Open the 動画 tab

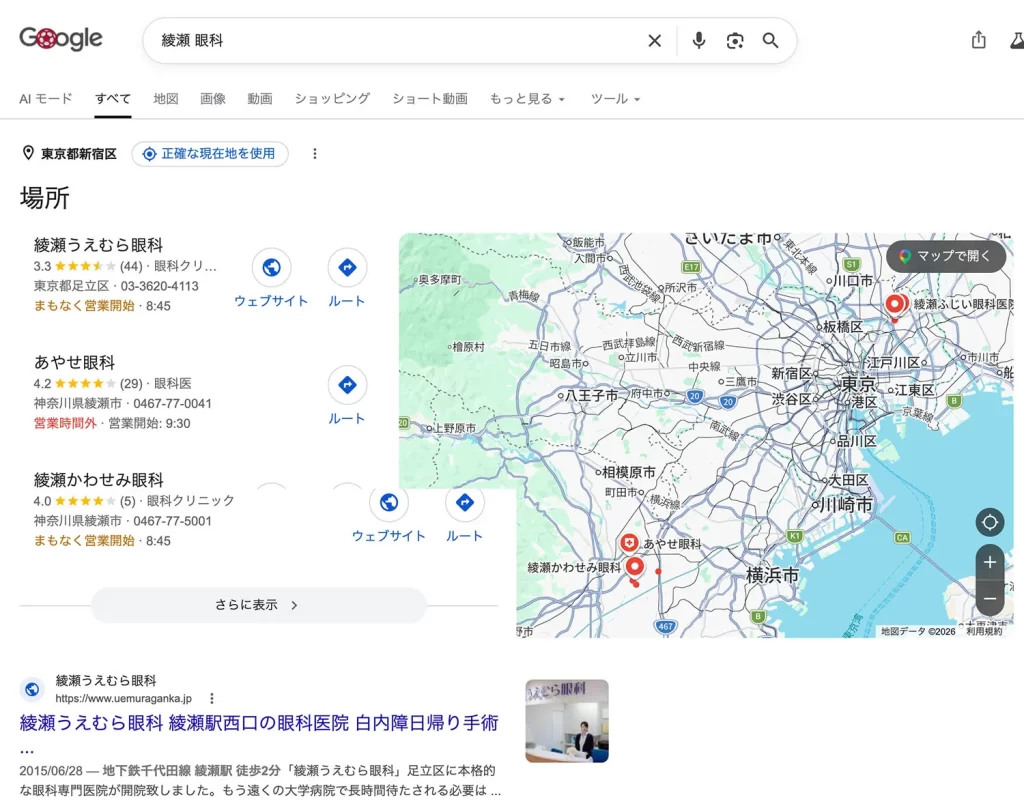pos(260,99)
